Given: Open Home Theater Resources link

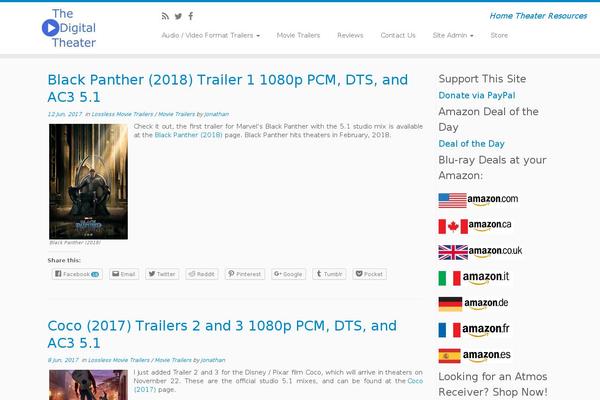Looking at the screenshot, I should coord(538,16).
